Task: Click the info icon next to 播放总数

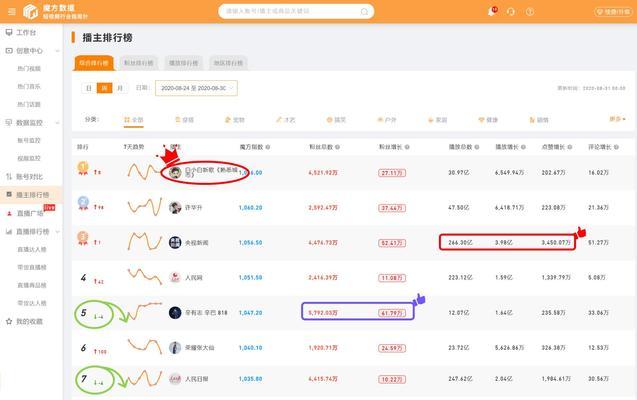Action: (x=477, y=147)
